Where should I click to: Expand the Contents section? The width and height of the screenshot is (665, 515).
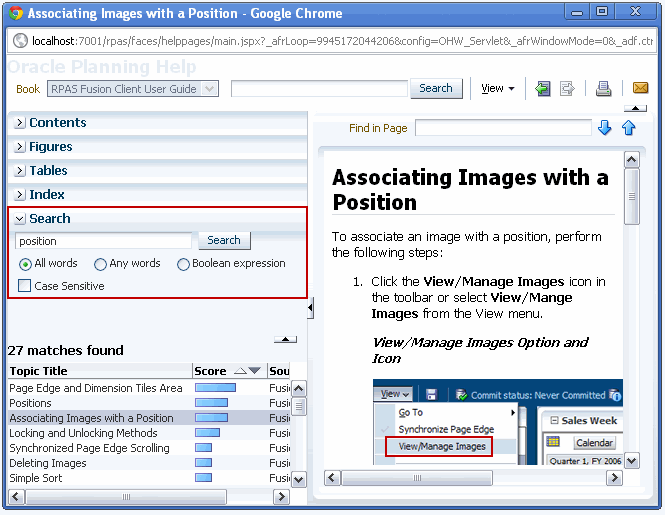click(20, 123)
